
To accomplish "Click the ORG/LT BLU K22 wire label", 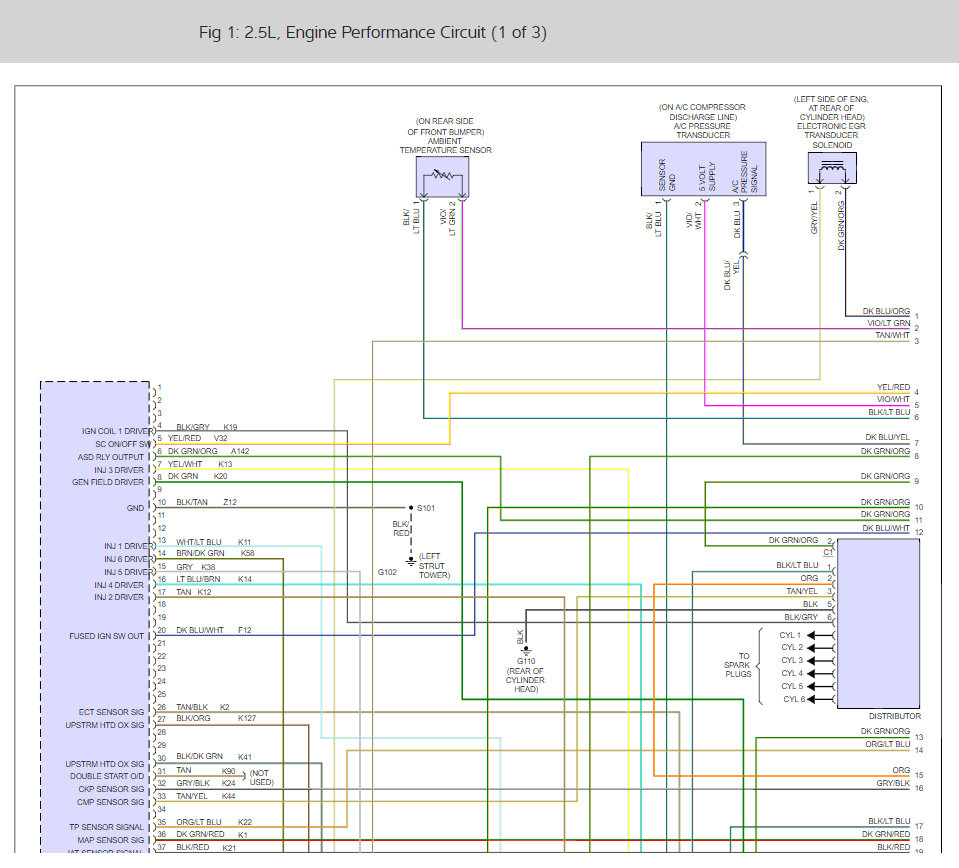I will click(214, 822).
